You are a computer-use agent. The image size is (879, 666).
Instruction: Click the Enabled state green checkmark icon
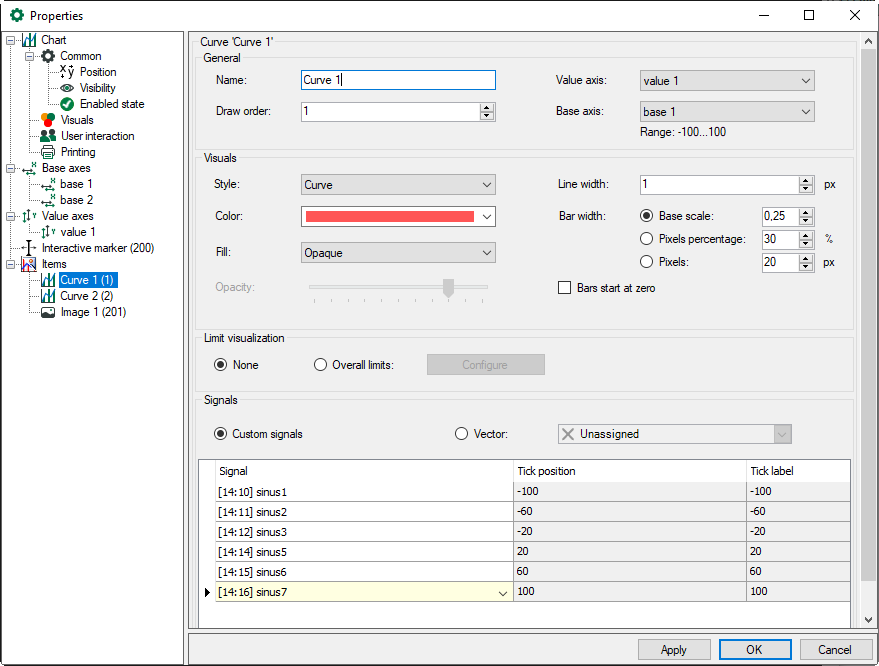67,104
